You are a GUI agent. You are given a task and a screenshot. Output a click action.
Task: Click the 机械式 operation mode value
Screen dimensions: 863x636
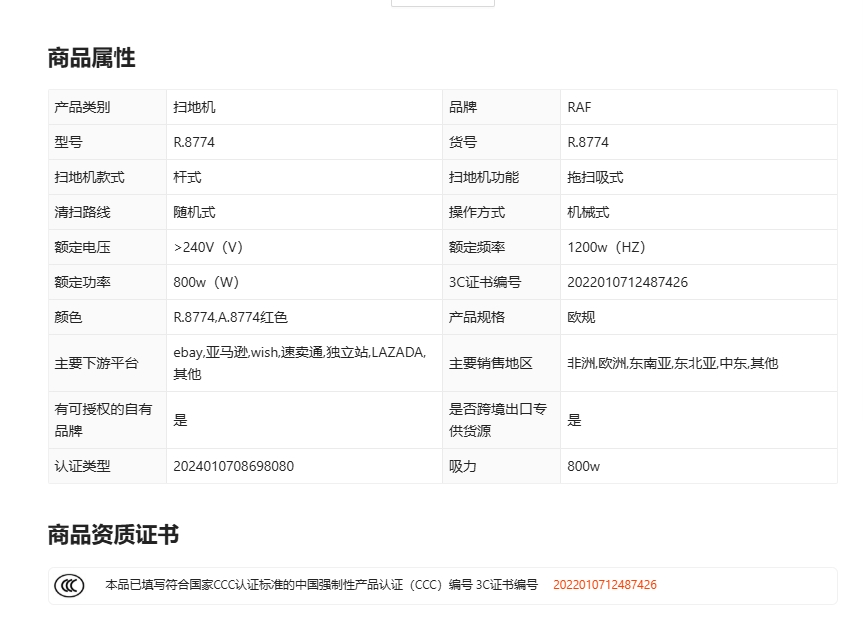[588, 212]
